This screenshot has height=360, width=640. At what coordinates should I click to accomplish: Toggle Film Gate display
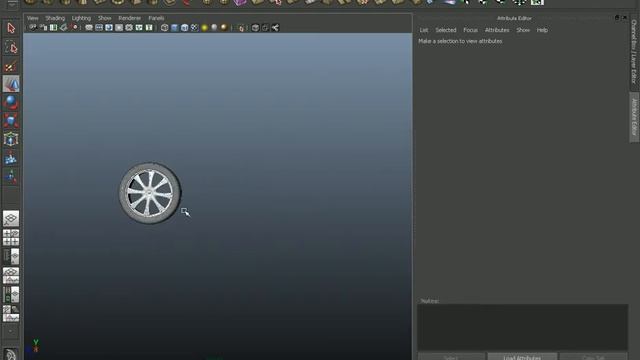(99, 27)
